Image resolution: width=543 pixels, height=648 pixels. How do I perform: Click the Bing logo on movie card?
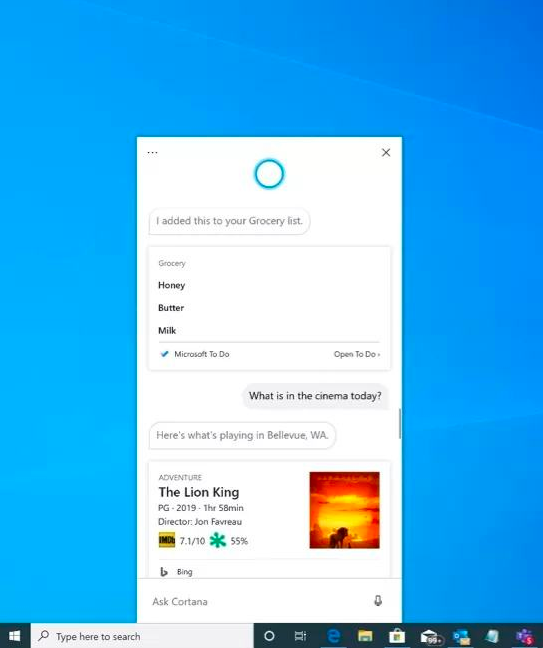(164, 572)
